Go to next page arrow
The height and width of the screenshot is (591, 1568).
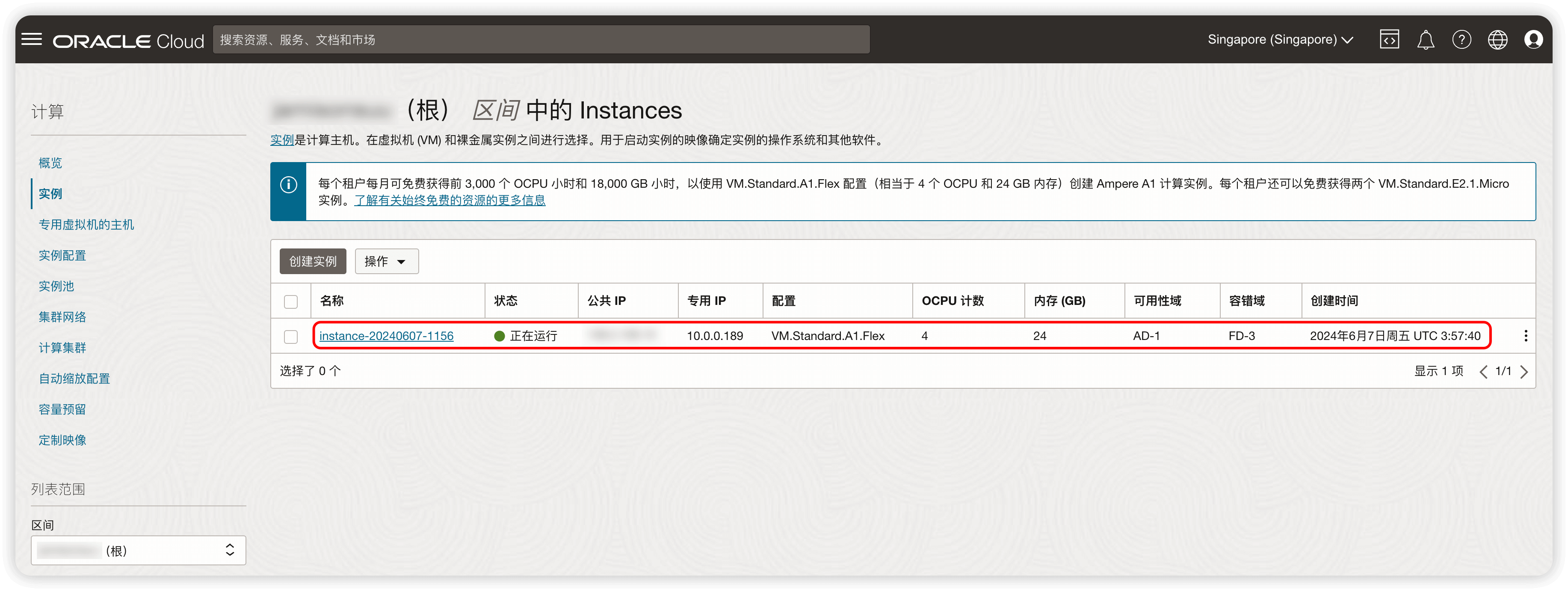point(1524,372)
